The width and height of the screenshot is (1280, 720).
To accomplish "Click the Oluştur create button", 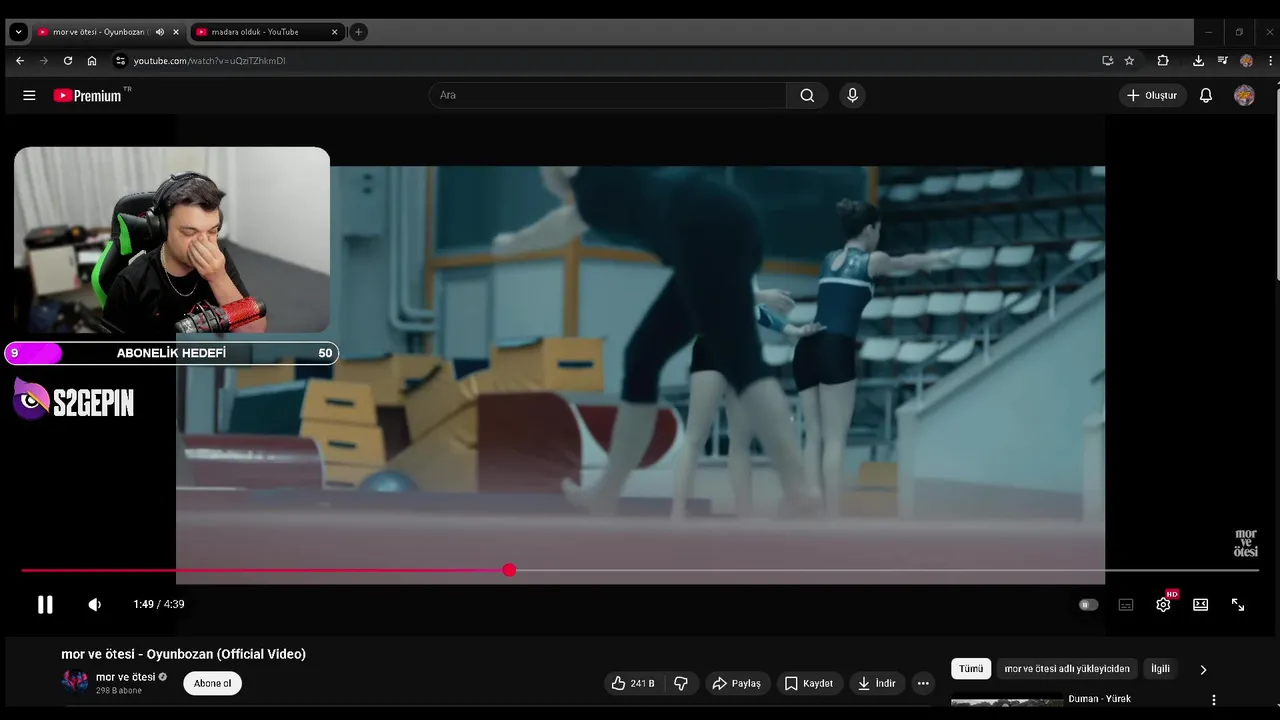I will 1152,95.
